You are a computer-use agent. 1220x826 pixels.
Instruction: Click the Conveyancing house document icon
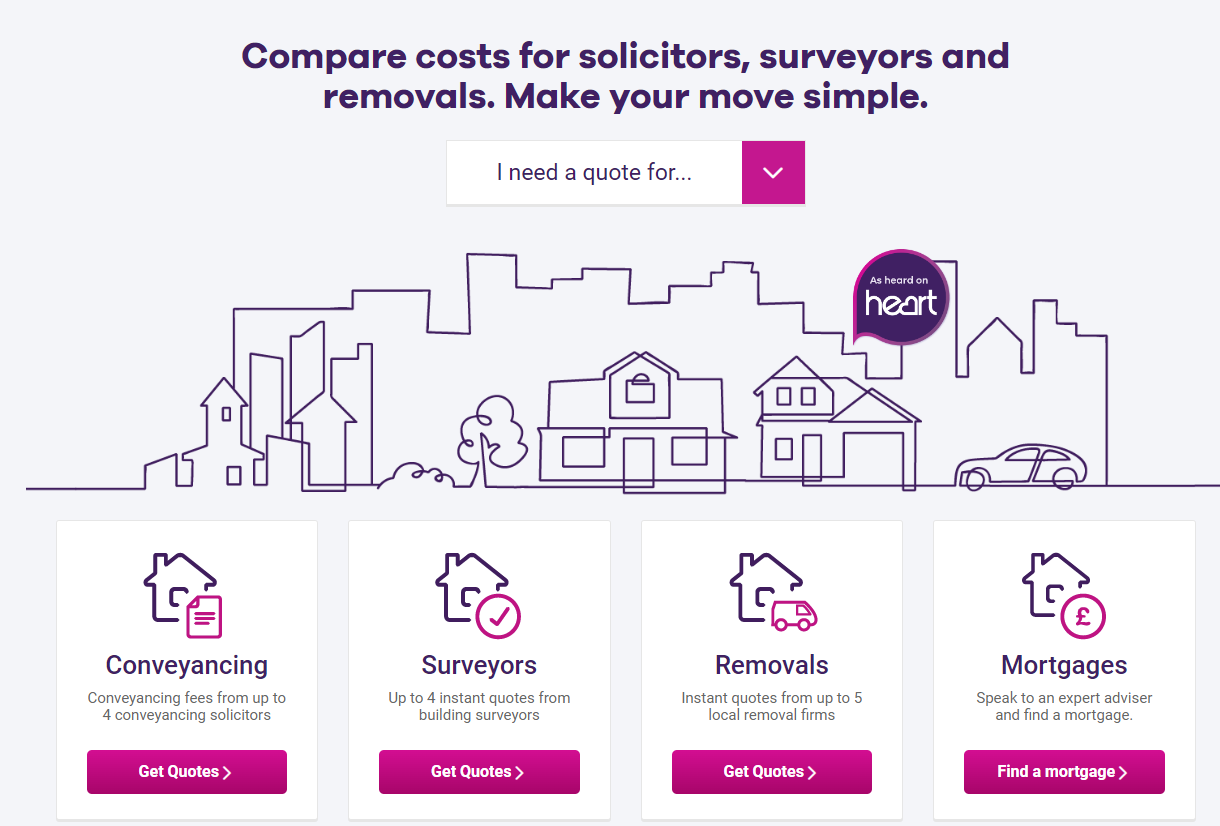[186, 596]
